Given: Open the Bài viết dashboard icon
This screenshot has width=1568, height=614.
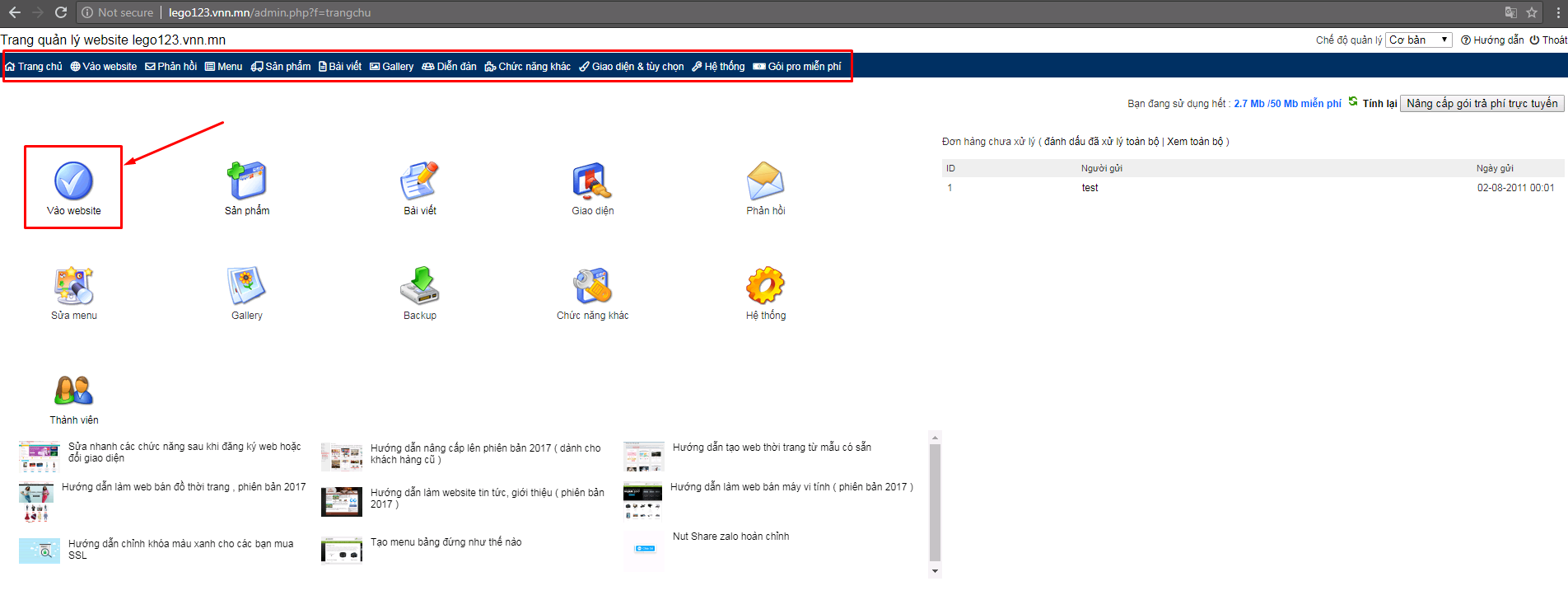Looking at the screenshot, I should tap(420, 180).
